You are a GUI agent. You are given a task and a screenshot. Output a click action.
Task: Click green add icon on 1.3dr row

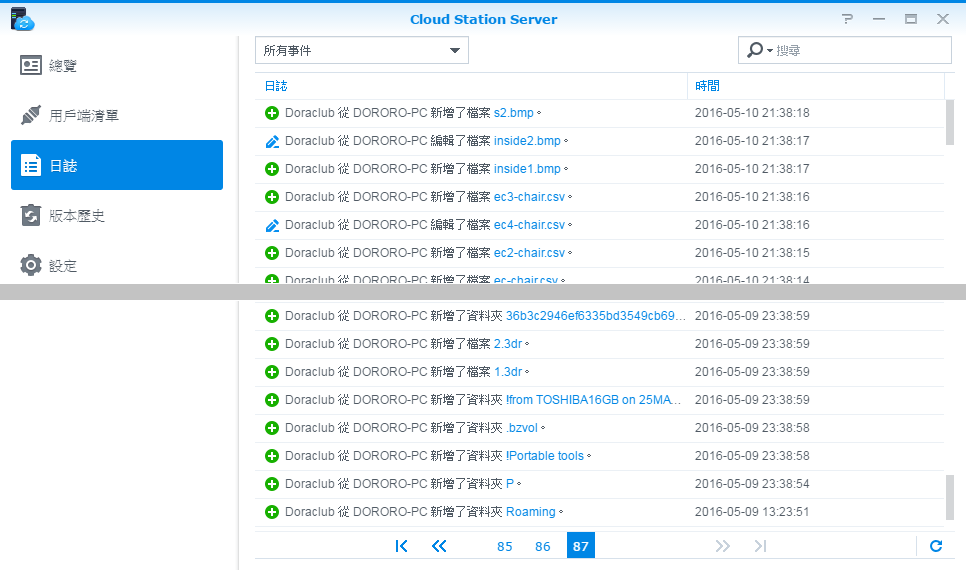272,372
